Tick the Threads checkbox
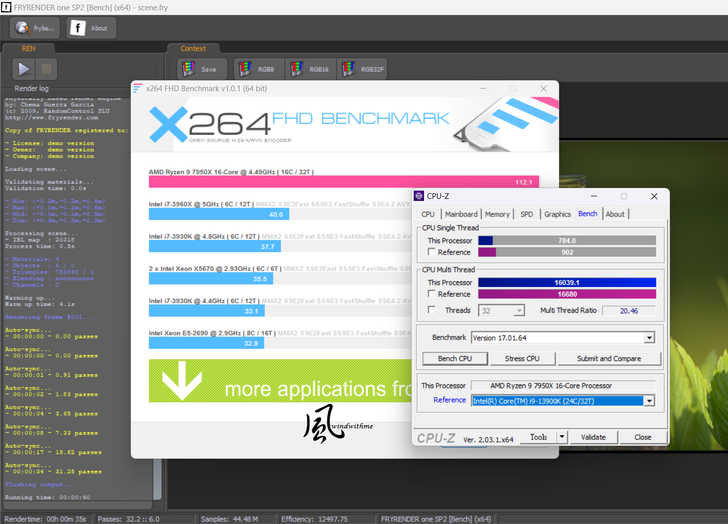Image resolution: width=728 pixels, height=524 pixels. coord(432,310)
